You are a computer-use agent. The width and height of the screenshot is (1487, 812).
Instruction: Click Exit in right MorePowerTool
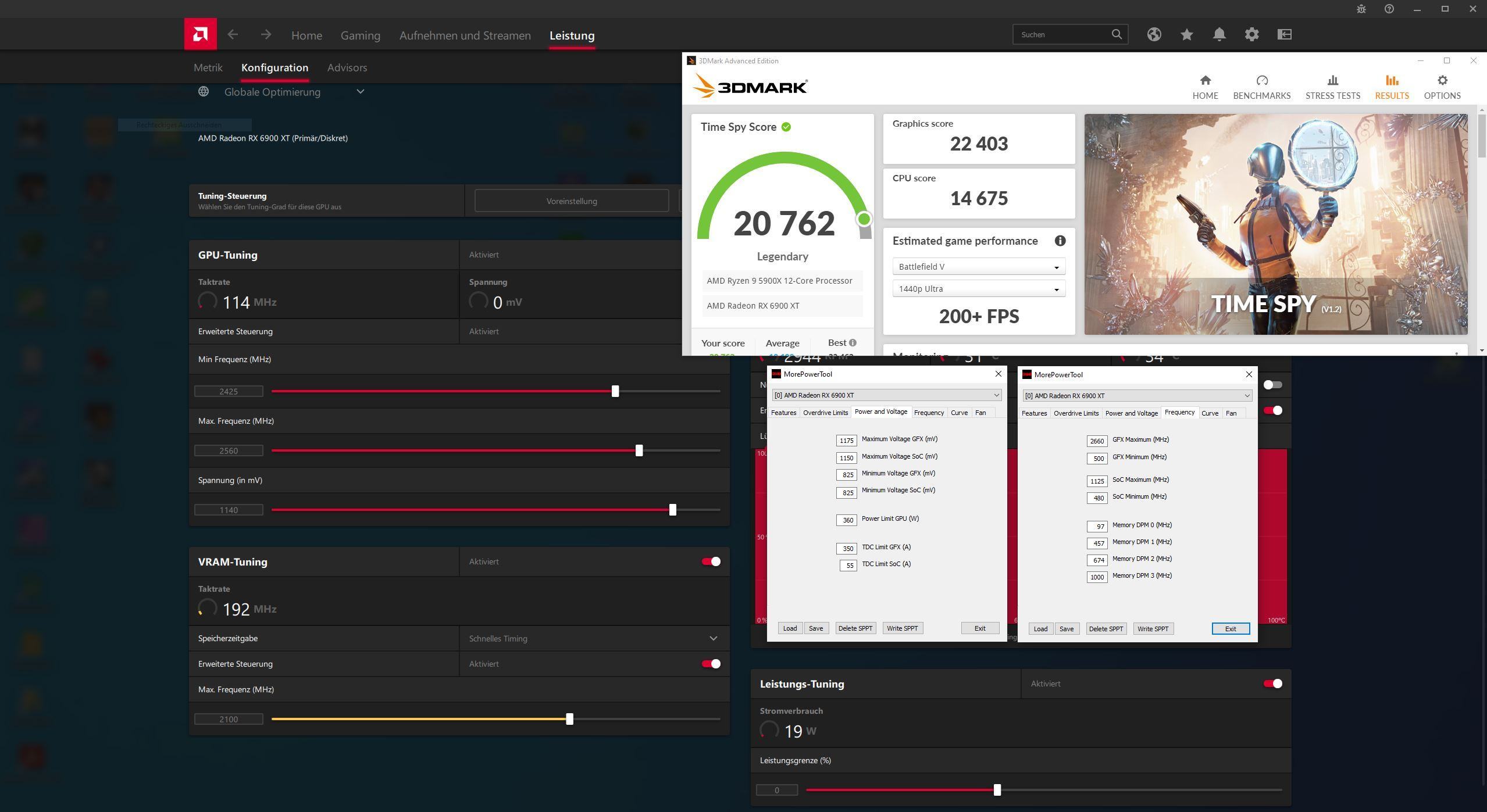tap(1231, 629)
